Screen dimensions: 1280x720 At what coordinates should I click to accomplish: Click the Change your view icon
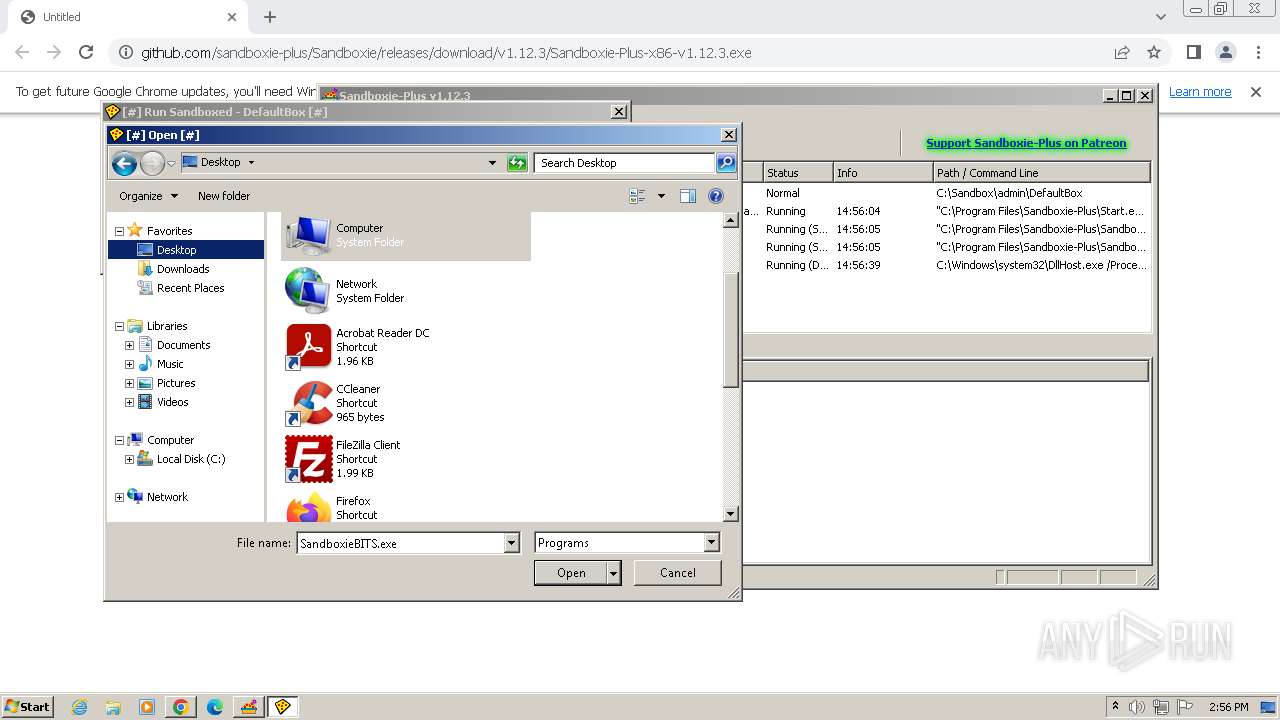[x=637, y=196]
